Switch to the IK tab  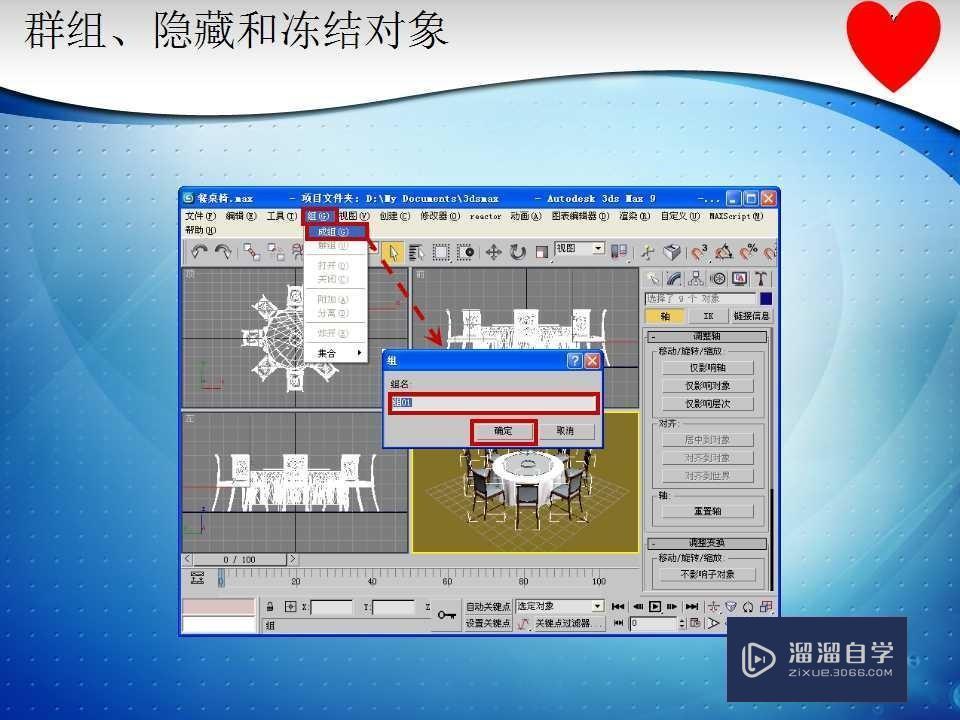pos(707,315)
